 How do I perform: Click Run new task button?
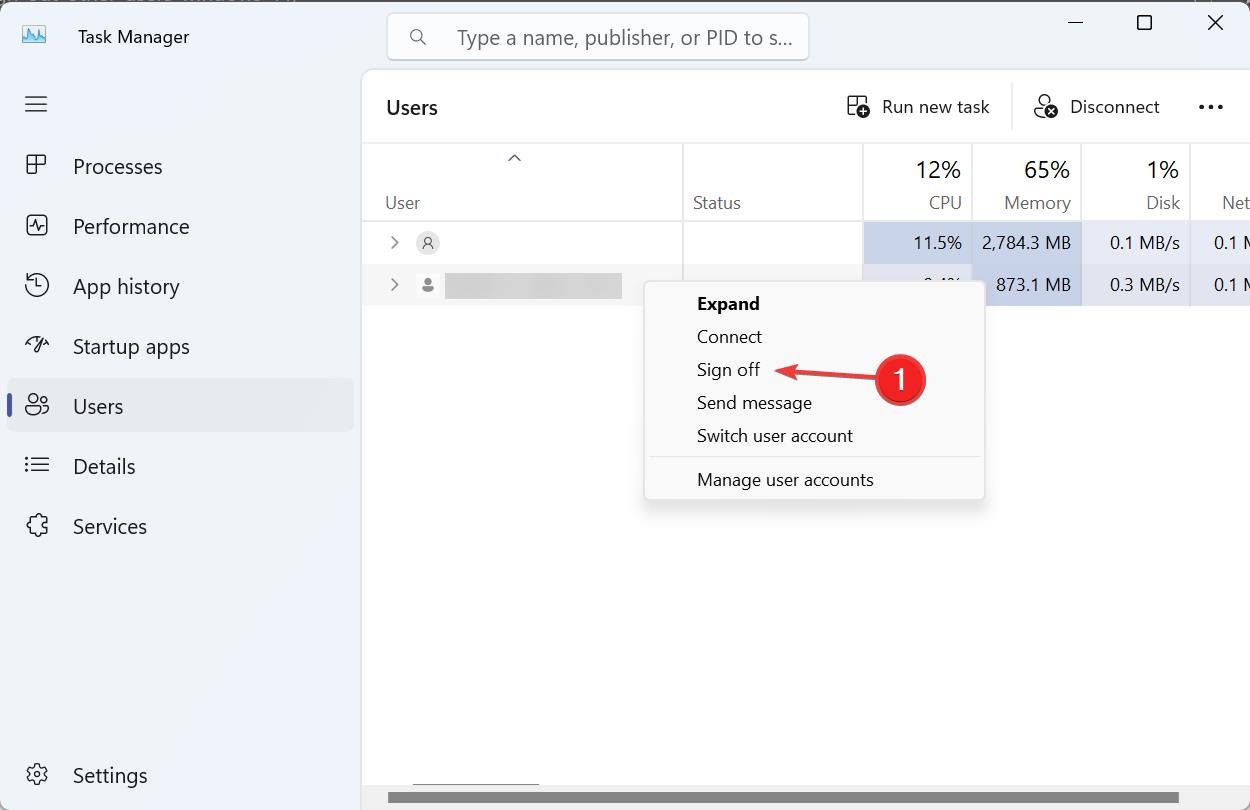(x=918, y=107)
